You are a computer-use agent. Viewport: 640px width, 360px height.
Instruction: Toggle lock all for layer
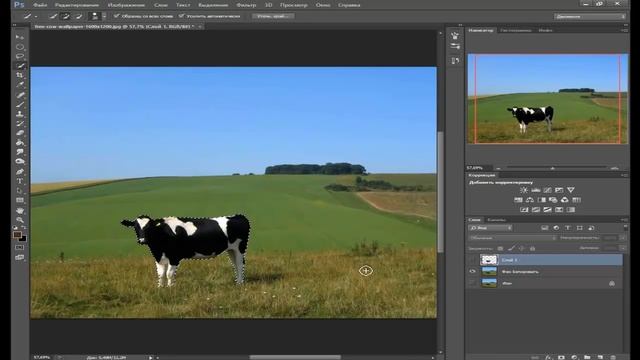pyautogui.click(x=532, y=248)
